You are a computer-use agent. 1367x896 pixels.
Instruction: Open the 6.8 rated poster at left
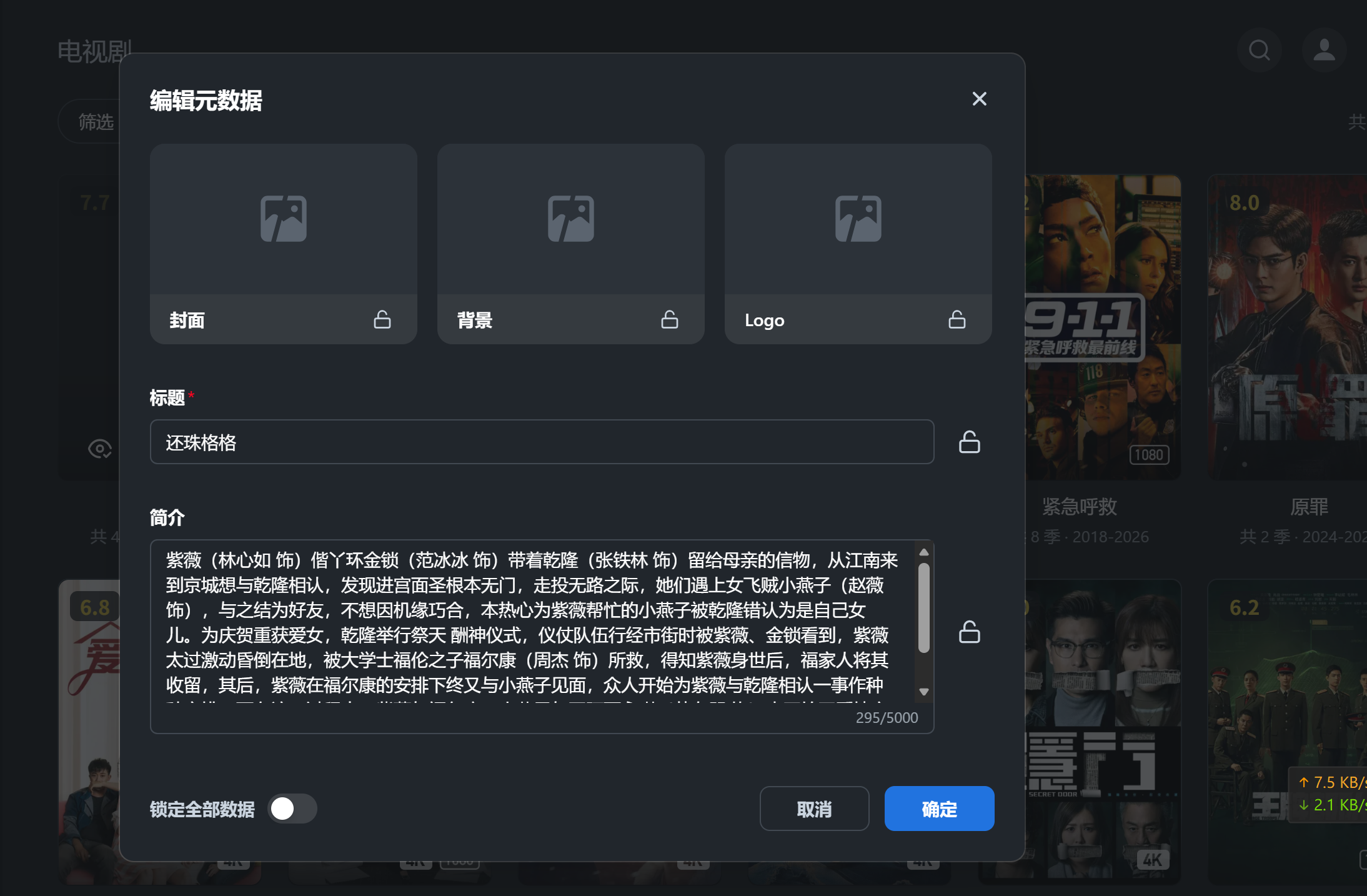(x=89, y=731)
